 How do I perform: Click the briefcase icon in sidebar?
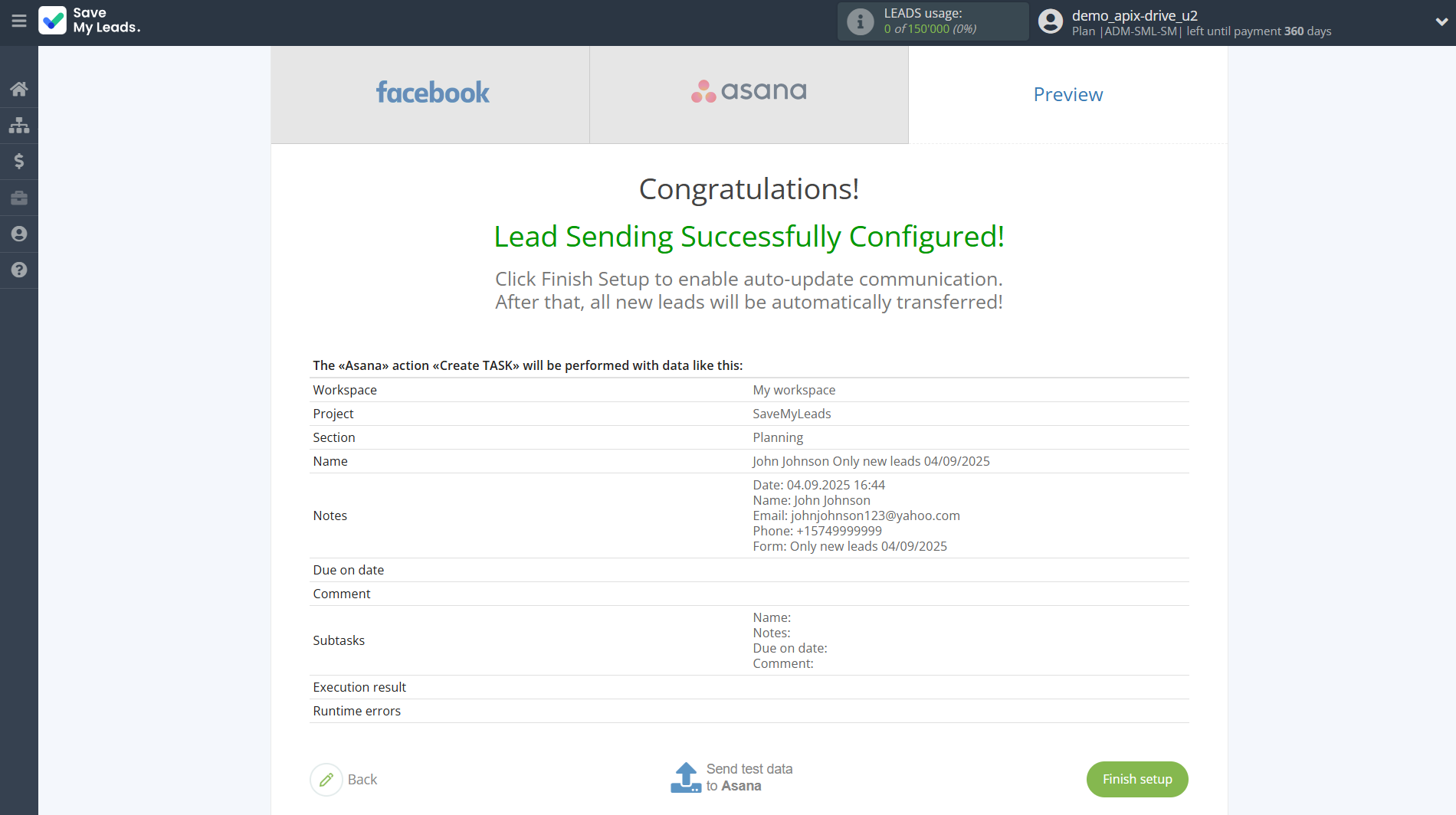(19, 198)
